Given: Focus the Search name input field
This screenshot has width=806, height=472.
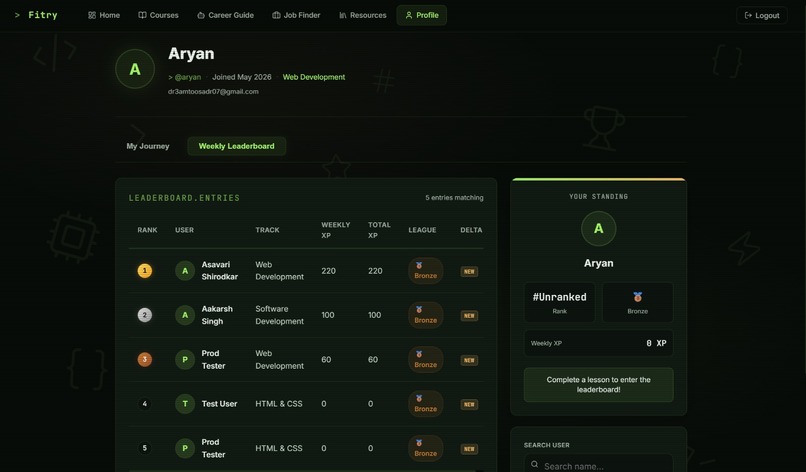Looking at the screenshot, I should coord(598,465).
